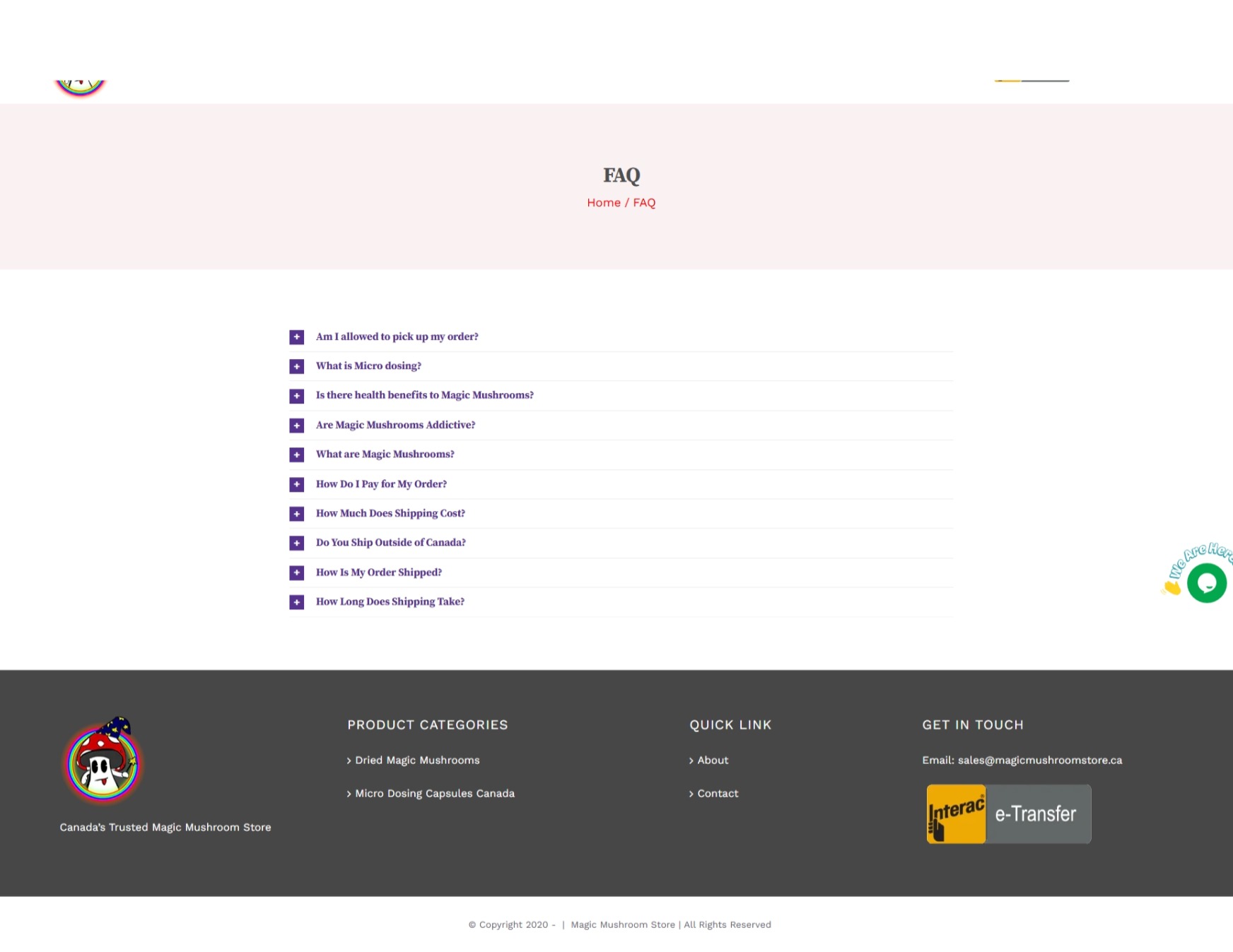
Task: Expand 'How Do I Pay for My Order?'
Action: (381, 484)
